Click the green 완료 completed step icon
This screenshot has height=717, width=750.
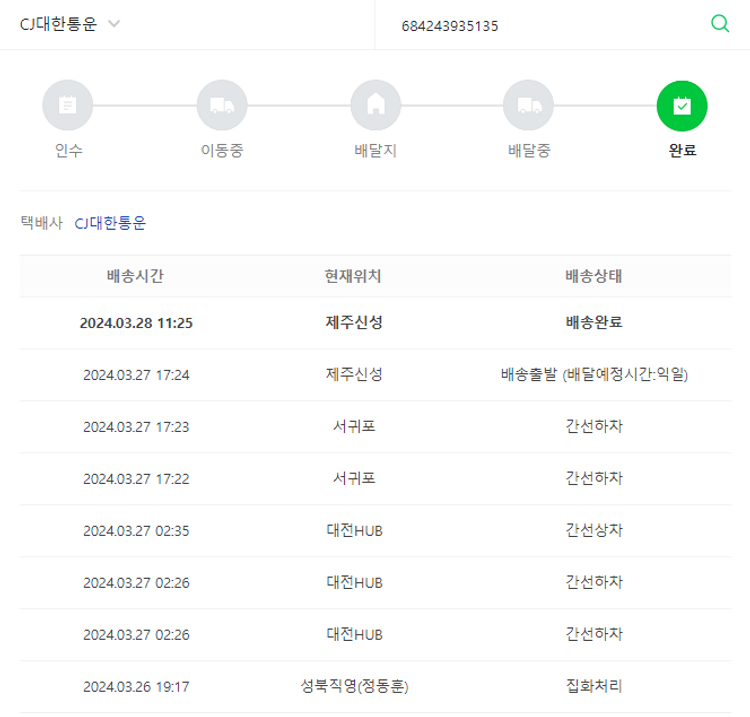pos(681,105)
